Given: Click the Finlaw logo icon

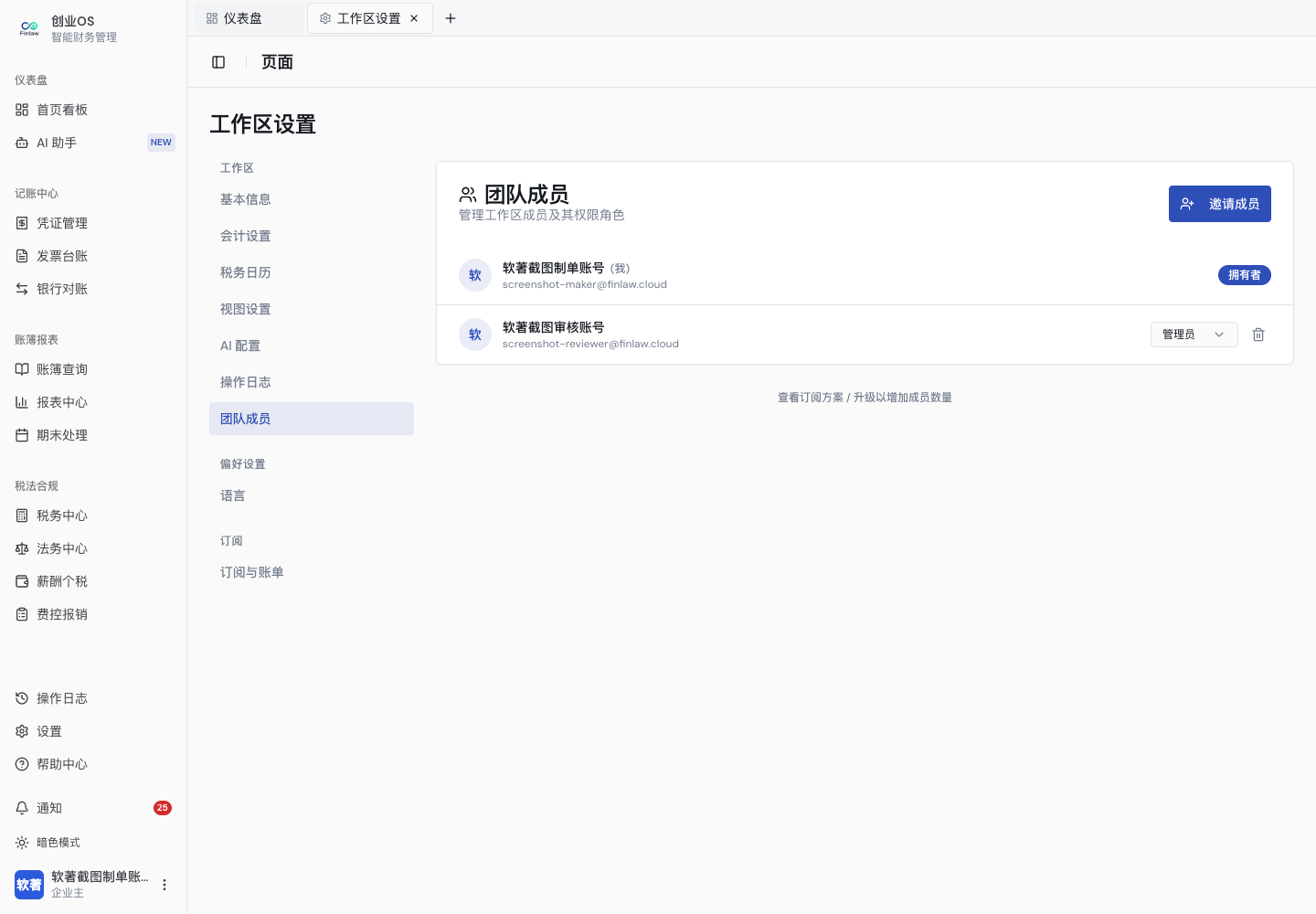Looking at the screenshot, I should pyautogui.click(x=29, y=28).
